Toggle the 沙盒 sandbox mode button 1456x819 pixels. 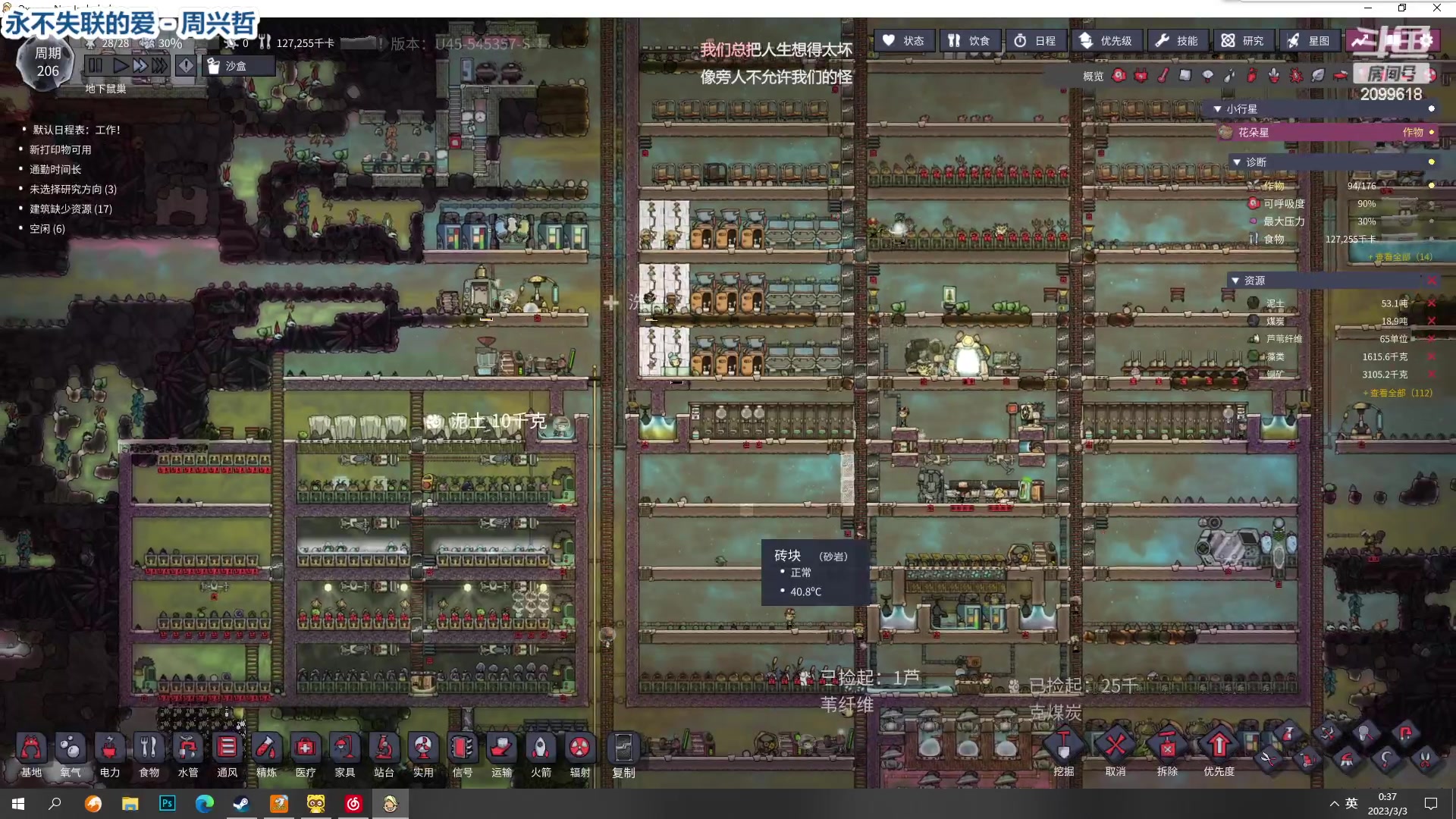click(237, 66)
